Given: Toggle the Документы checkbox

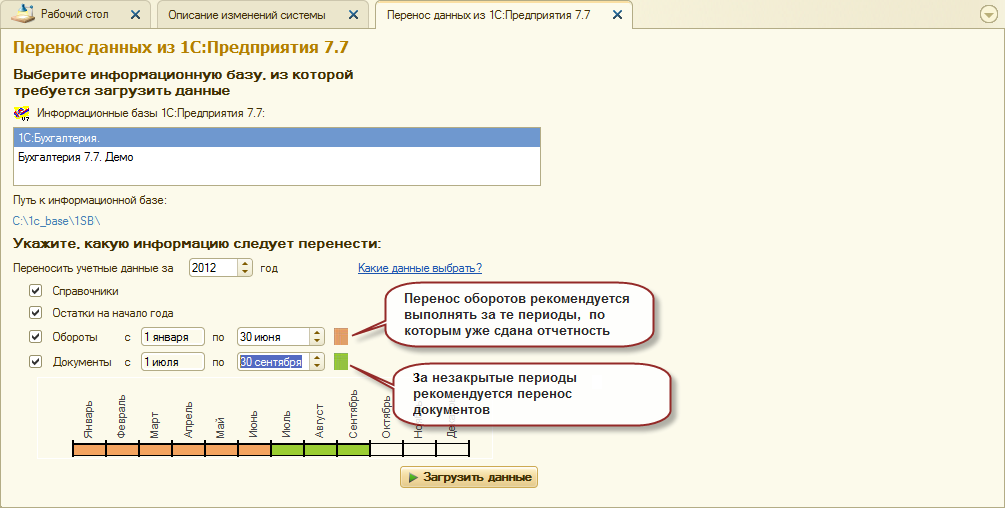Looking at the screenshot, I should [x=36, y=362].
